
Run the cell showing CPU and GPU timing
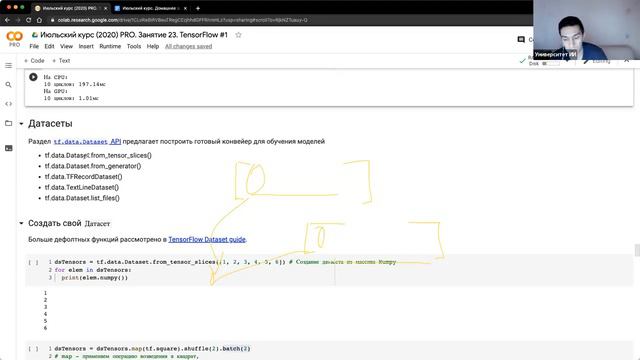coord(33,77)
